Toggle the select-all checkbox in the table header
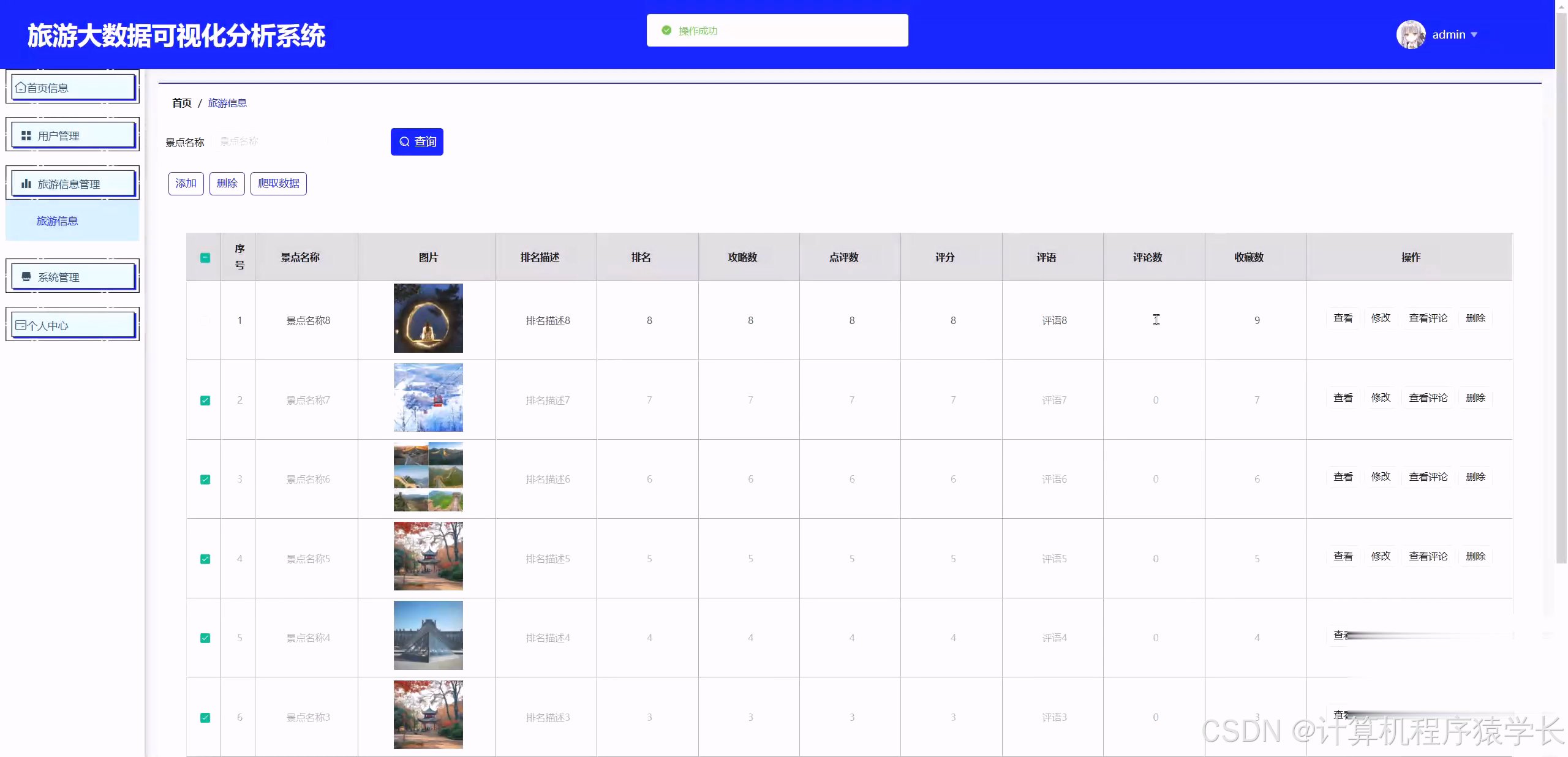This screenshot has width=1568, height=757. 205,258
